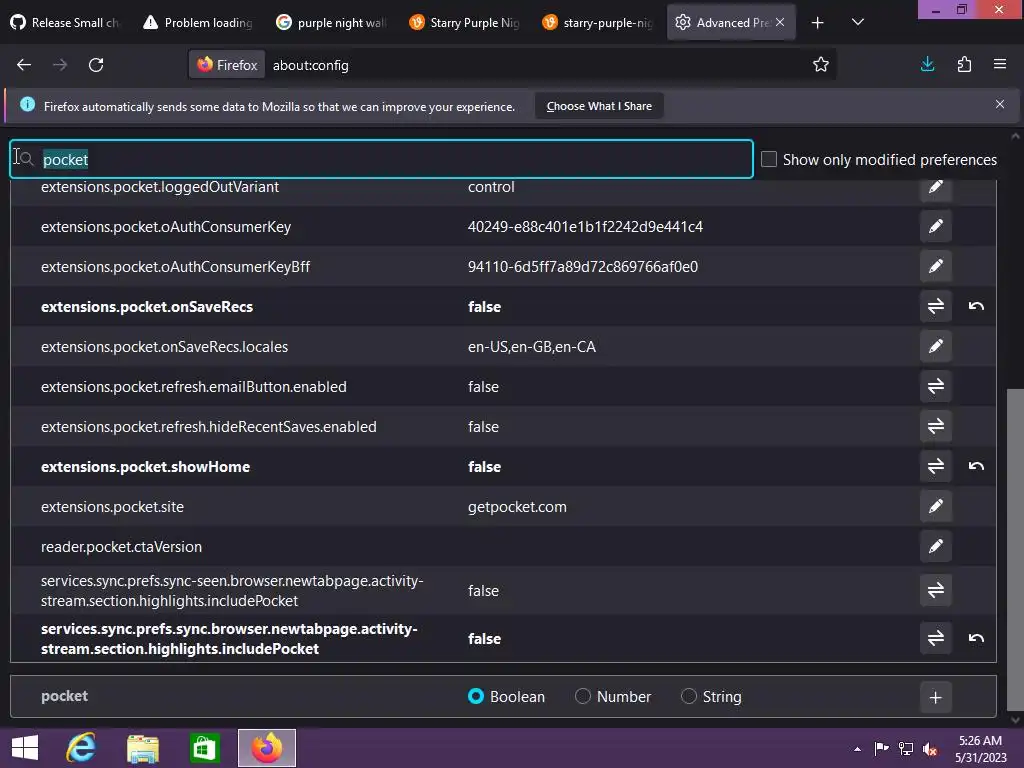This screenshot has height=768, width=1024.
Task: Switch to Starry Purple Nig tab
Action: 465,23
